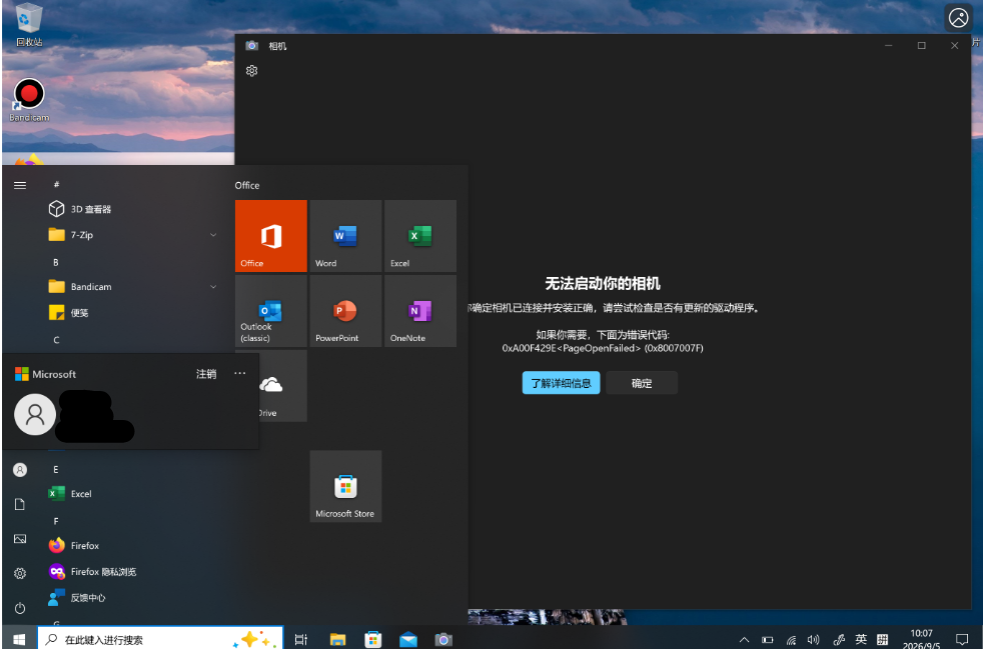Select the Bandicam desktop shortcut
983x649 pixels.
tap(29, 100)
